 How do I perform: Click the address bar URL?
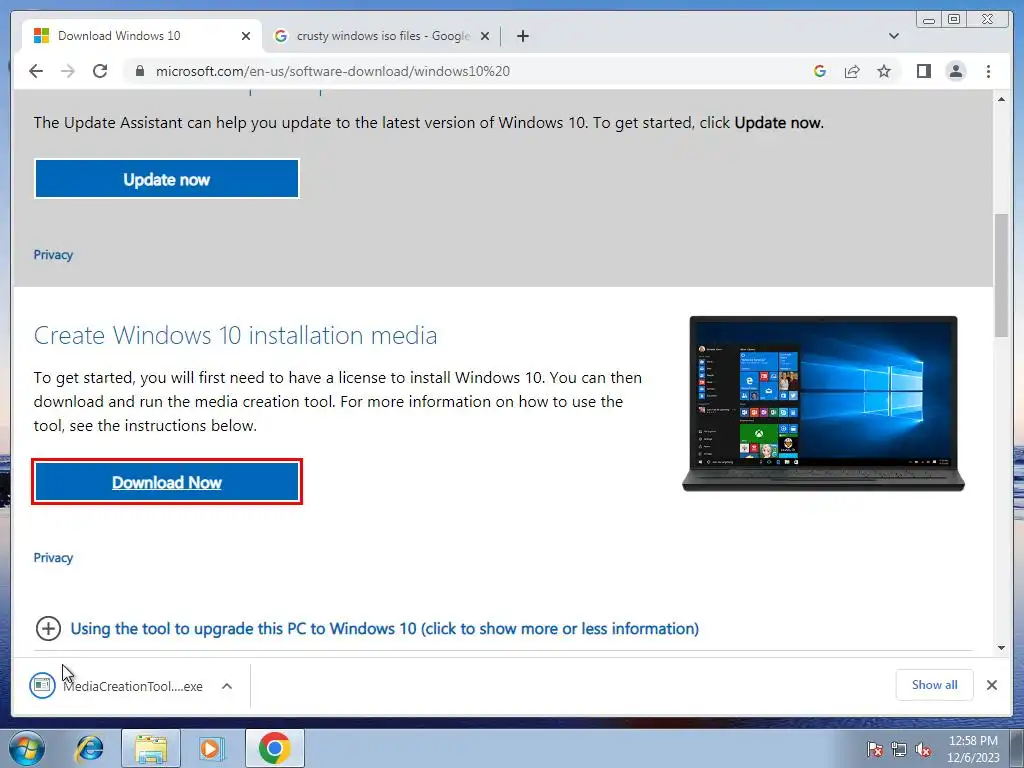coord(332,71)
